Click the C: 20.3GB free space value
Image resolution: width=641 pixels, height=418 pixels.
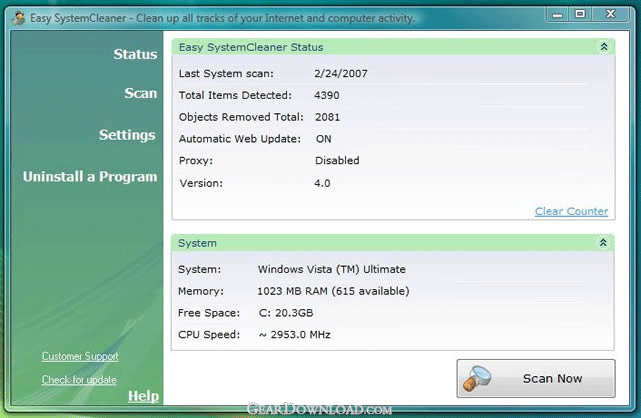[286, 313]
